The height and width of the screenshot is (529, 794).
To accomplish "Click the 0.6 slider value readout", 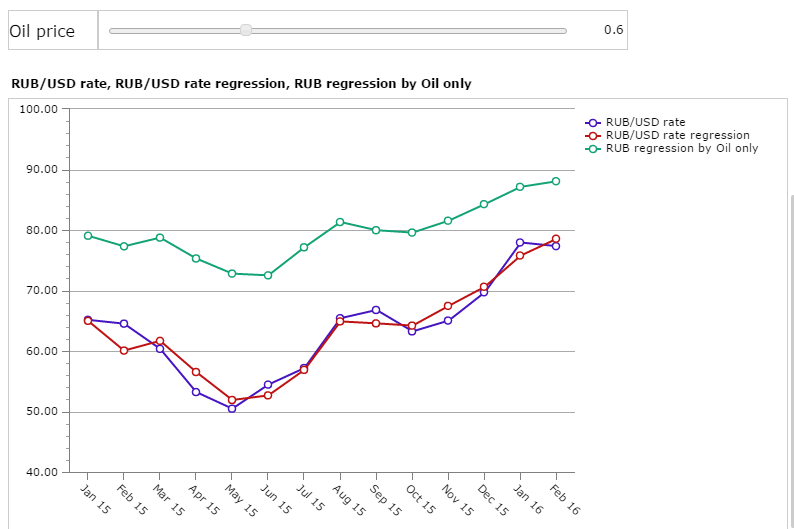I will click(x=613, y=30).
